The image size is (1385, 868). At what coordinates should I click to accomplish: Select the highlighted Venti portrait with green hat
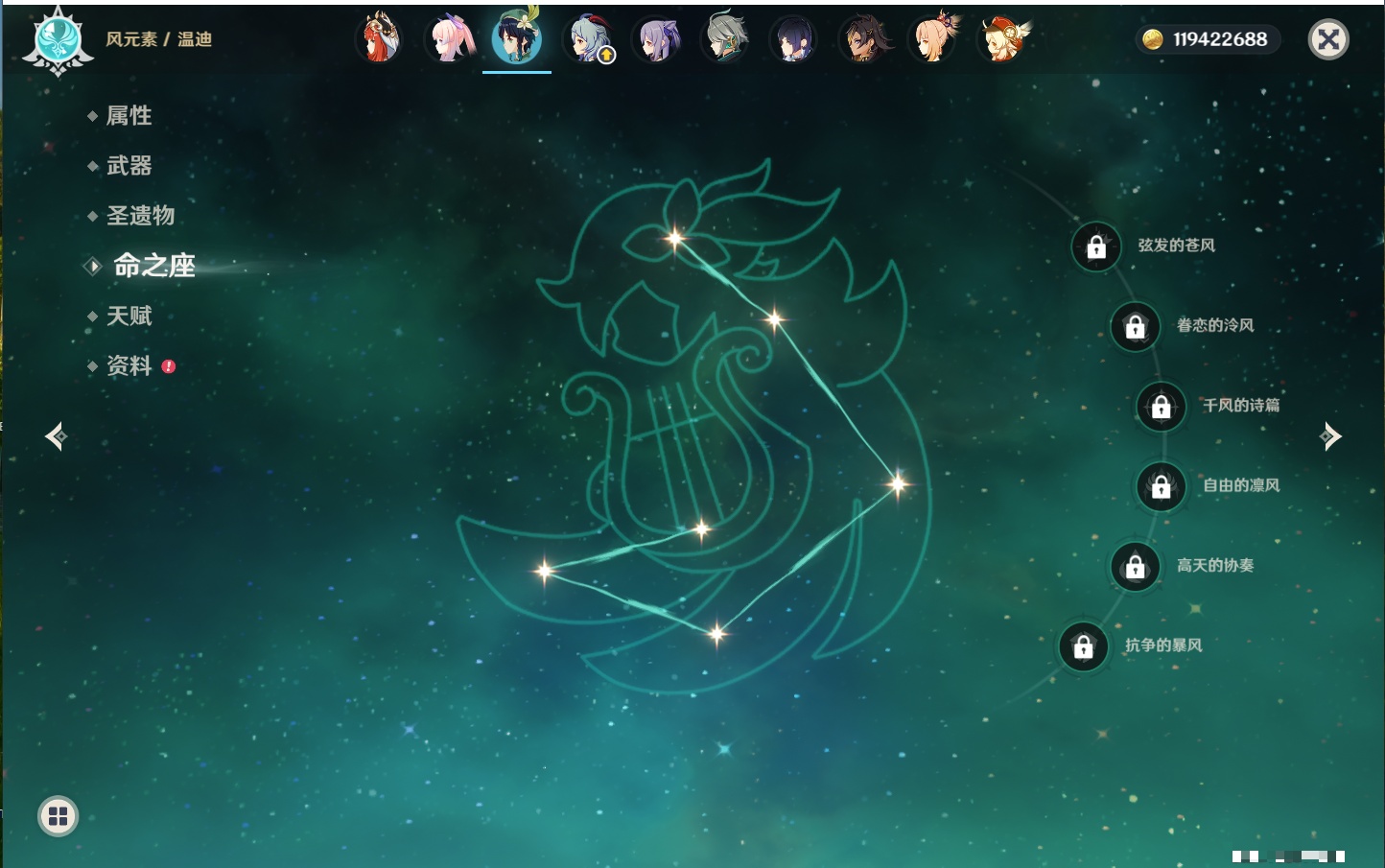(x=517, y=38)
